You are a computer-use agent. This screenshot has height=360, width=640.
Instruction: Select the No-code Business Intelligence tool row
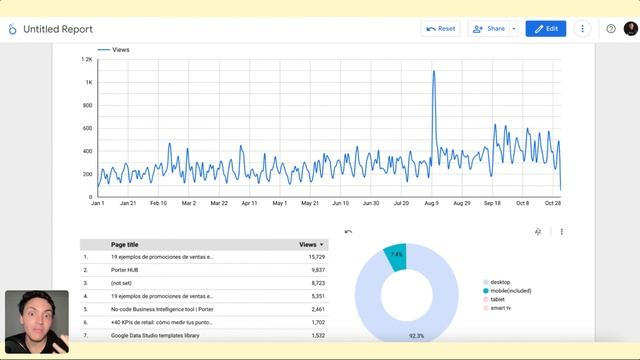204,309
